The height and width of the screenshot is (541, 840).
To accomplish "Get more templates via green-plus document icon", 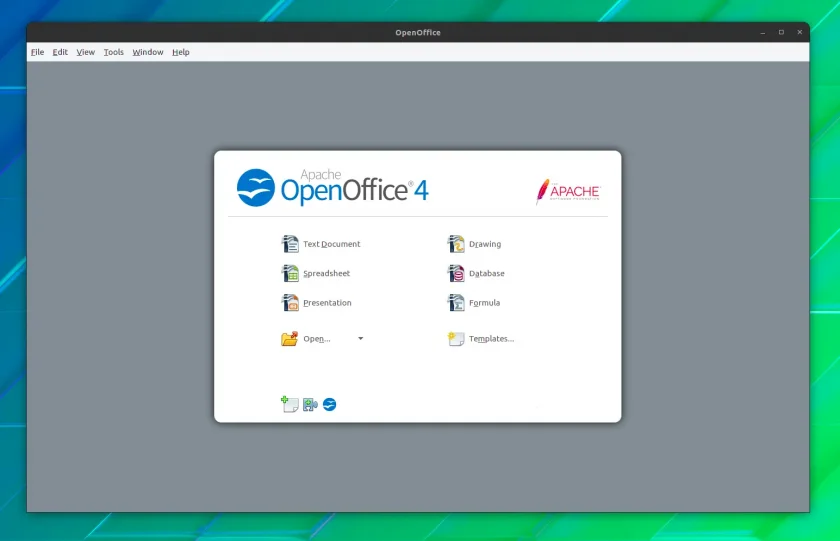I will coord(290,404).
